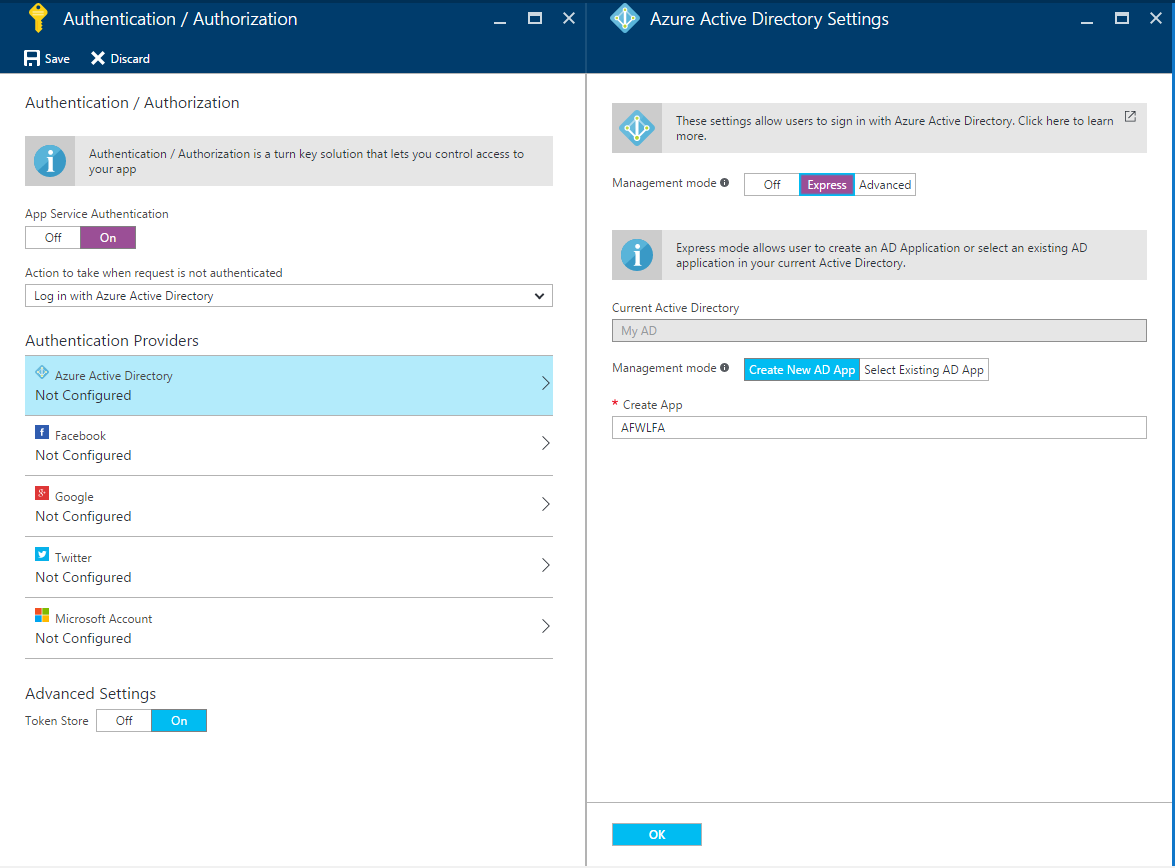Set Token Store to On
Viewport: 1175px width, 868px height.
179,720
